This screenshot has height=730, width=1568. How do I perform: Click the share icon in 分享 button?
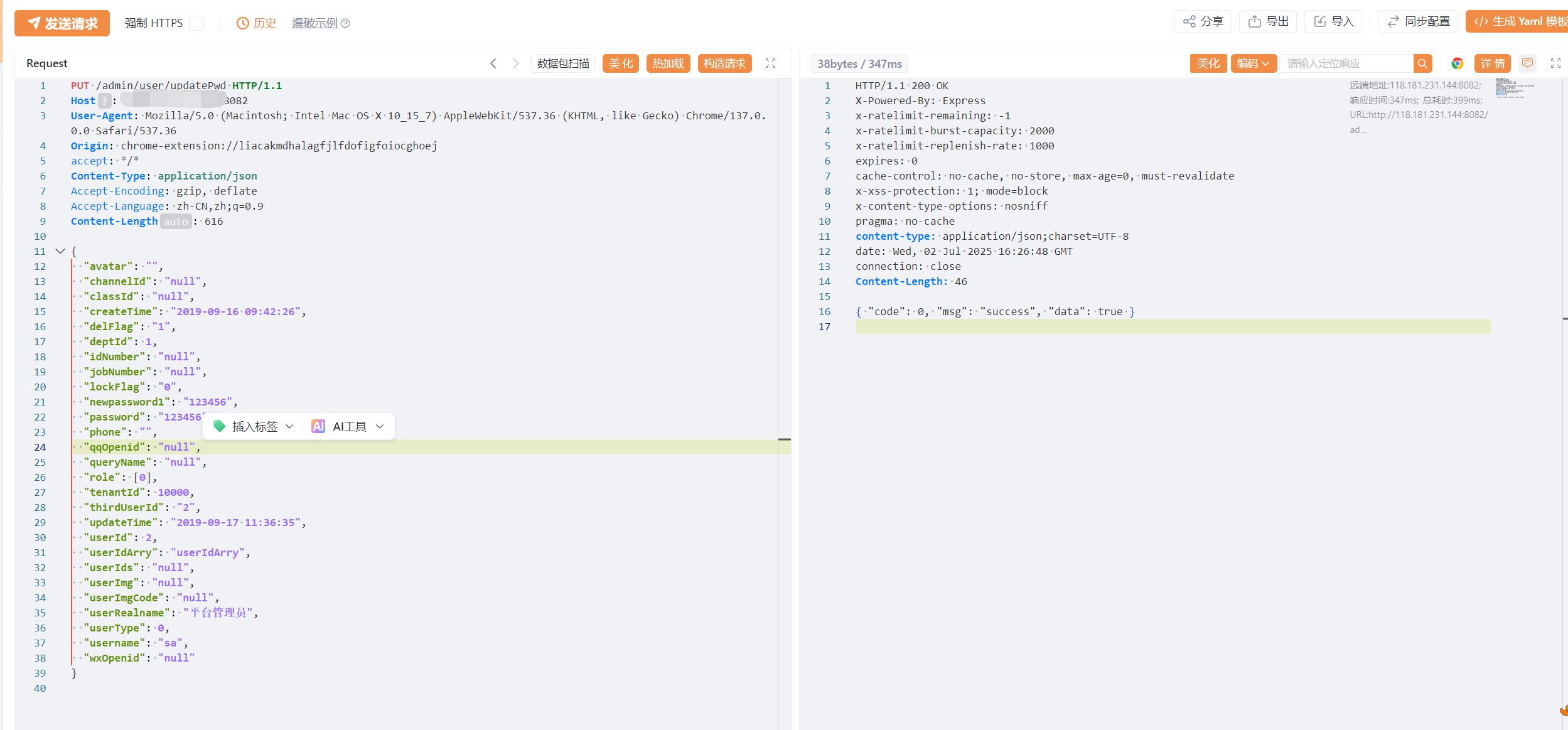point(1189,21)
